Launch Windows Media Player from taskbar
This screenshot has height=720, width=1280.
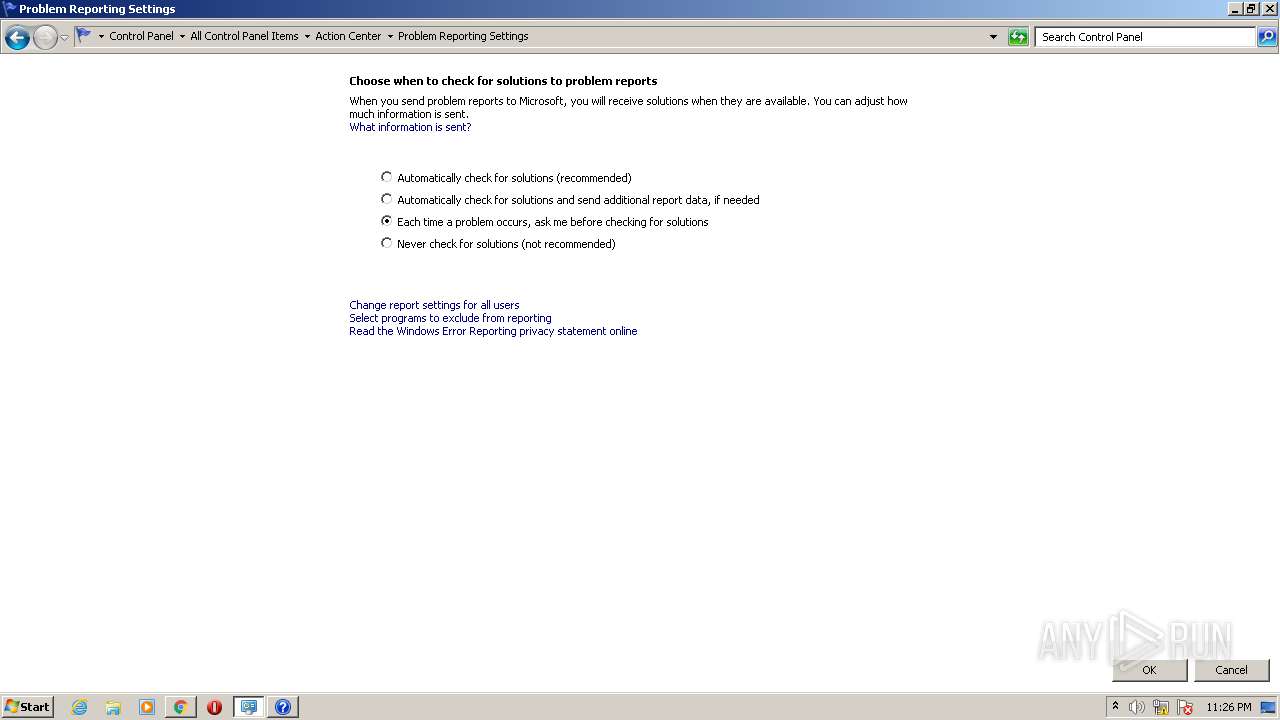(147, 707)
